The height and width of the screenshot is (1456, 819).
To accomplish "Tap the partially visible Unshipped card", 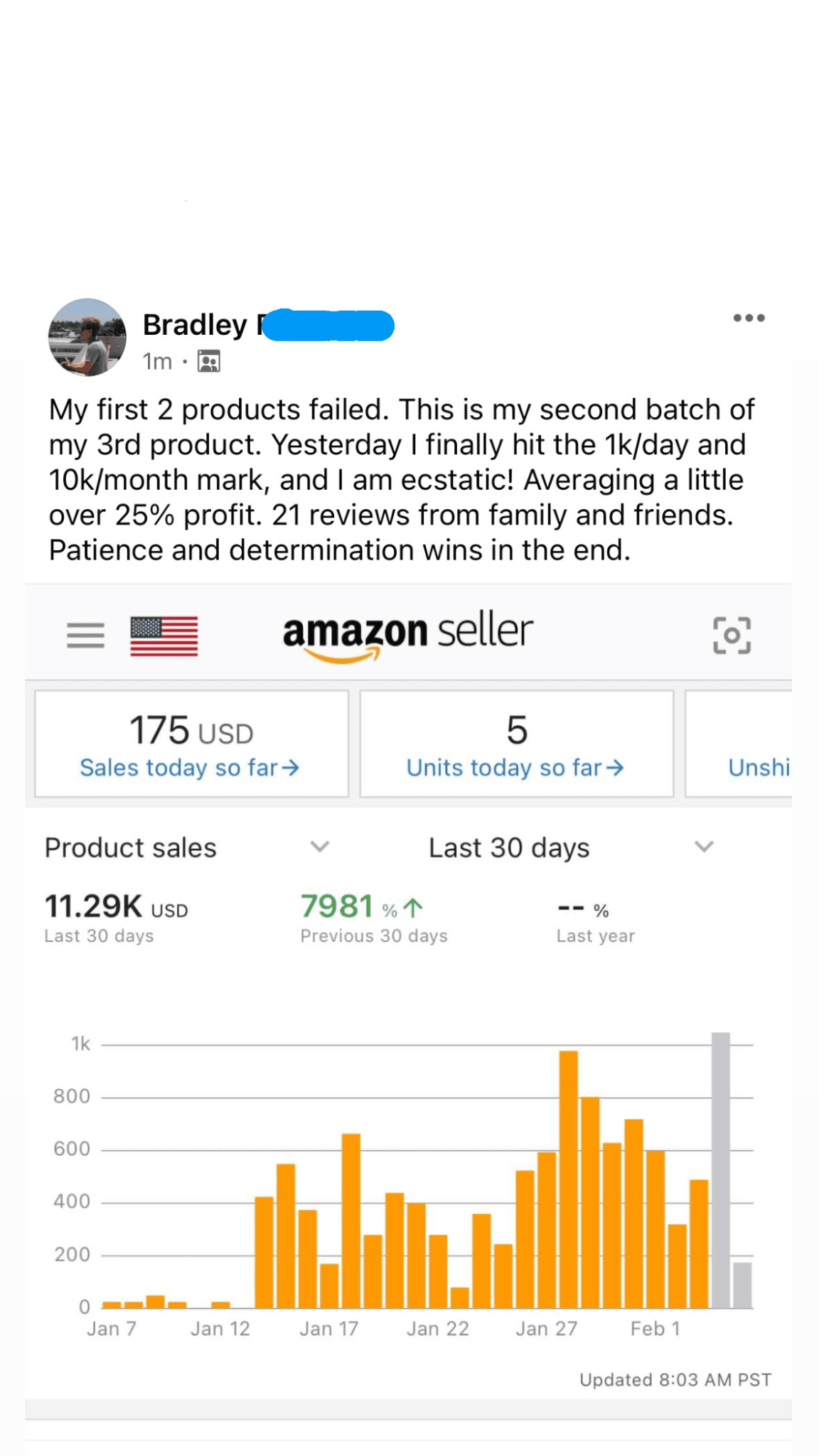I will 739,744.
